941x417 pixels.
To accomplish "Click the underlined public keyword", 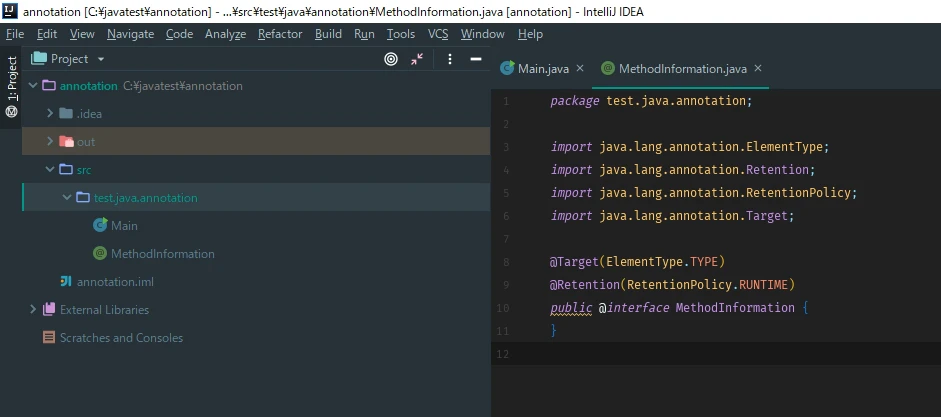I will click(571, 308).
